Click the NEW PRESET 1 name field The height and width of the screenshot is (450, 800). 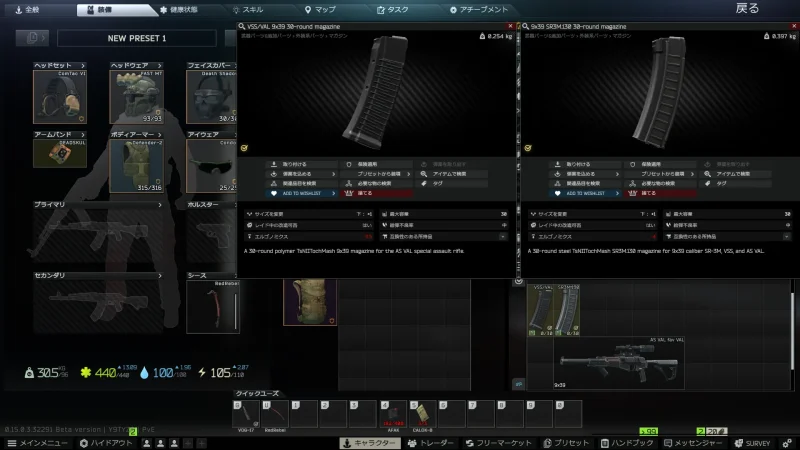point(136,38)
